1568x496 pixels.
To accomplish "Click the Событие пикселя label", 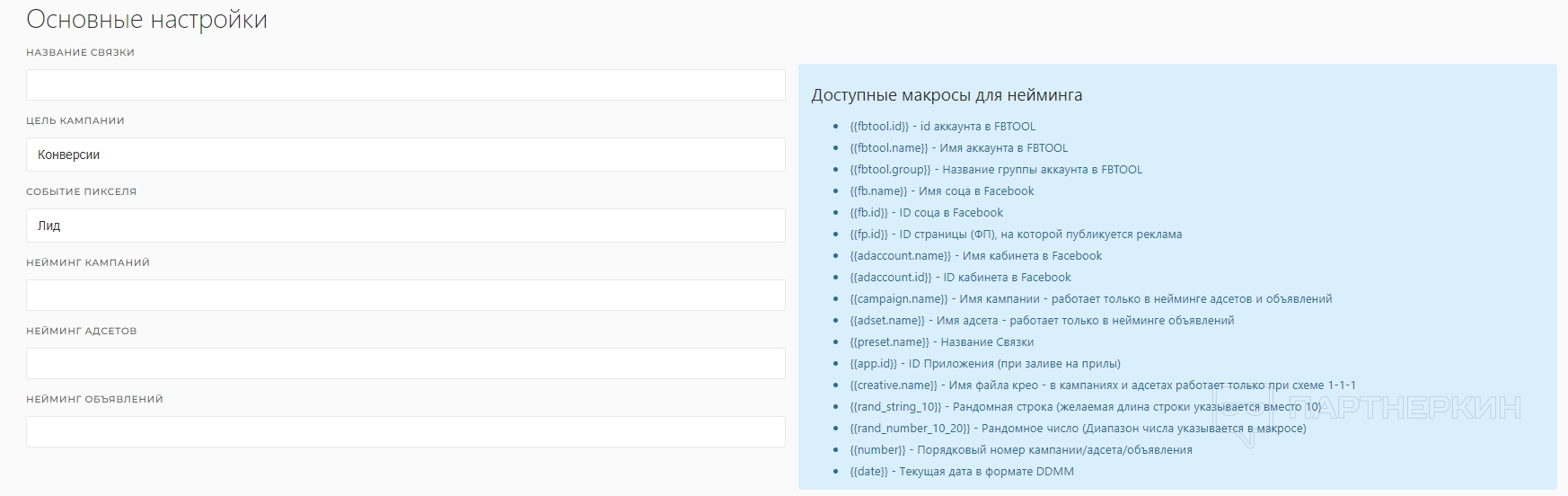I will coord(81,191).
